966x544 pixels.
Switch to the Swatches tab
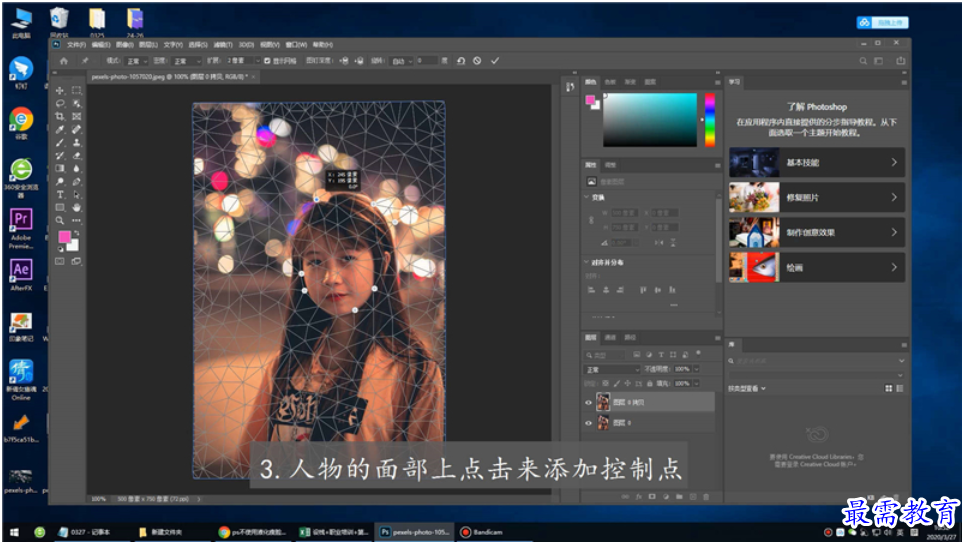[x=610, y=82]
